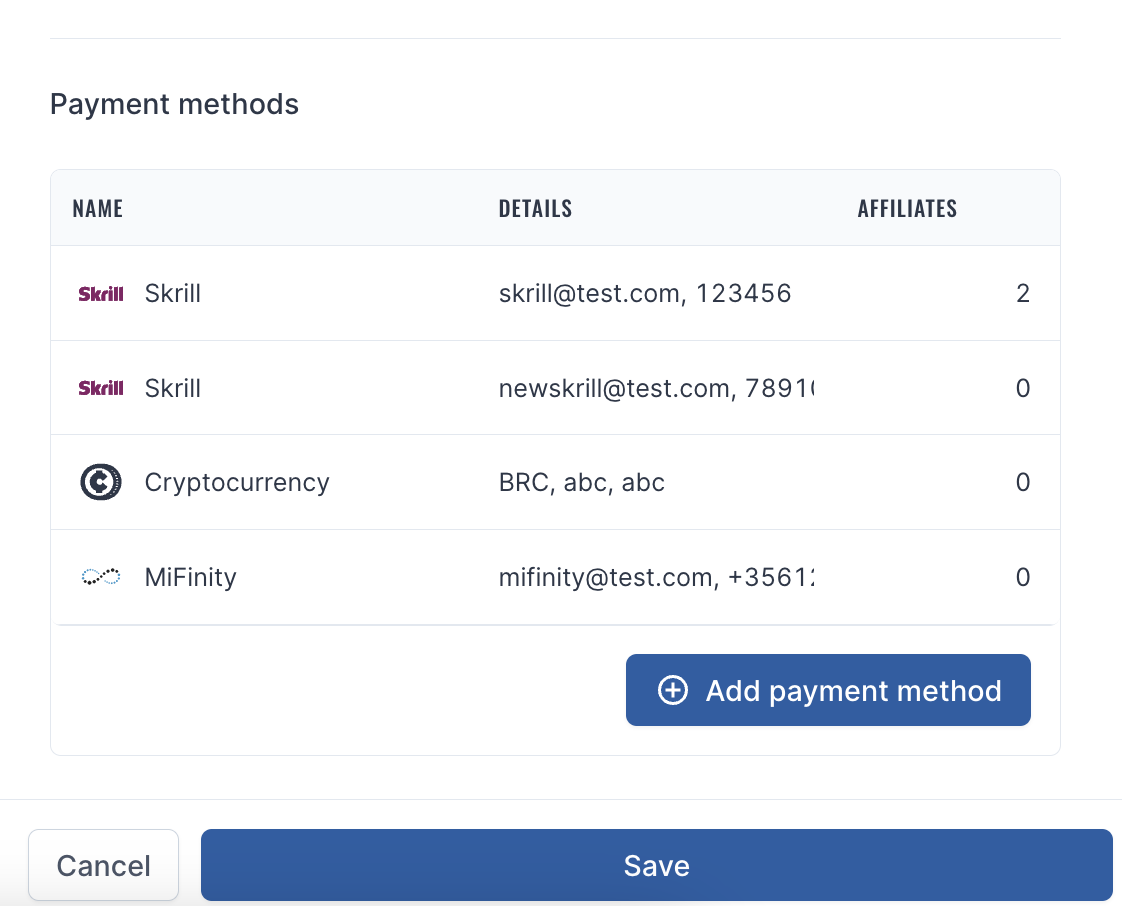The width and height of the screenshot is (1122, 906).
Task: Click the Payment methods section heading
Action: [174, 104]
